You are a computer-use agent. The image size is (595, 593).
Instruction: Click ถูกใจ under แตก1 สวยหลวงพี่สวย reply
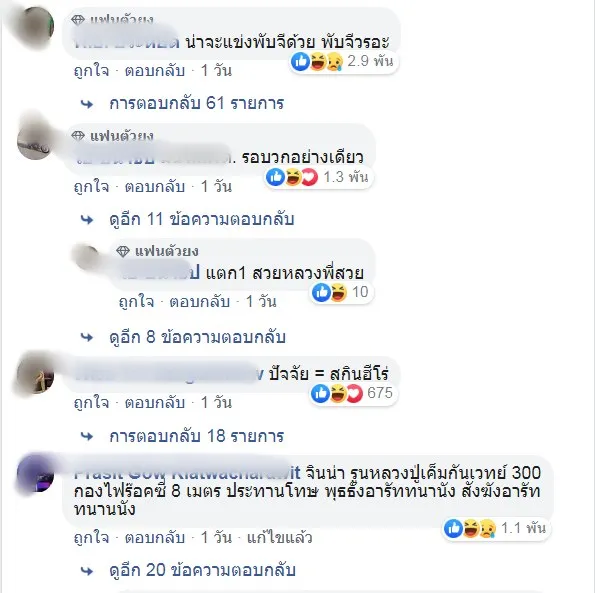tap(136, 302)
